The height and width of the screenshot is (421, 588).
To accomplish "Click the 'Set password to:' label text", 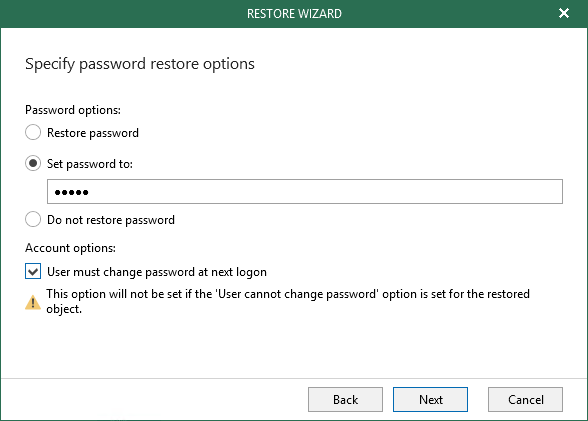I will click(90, 164).
